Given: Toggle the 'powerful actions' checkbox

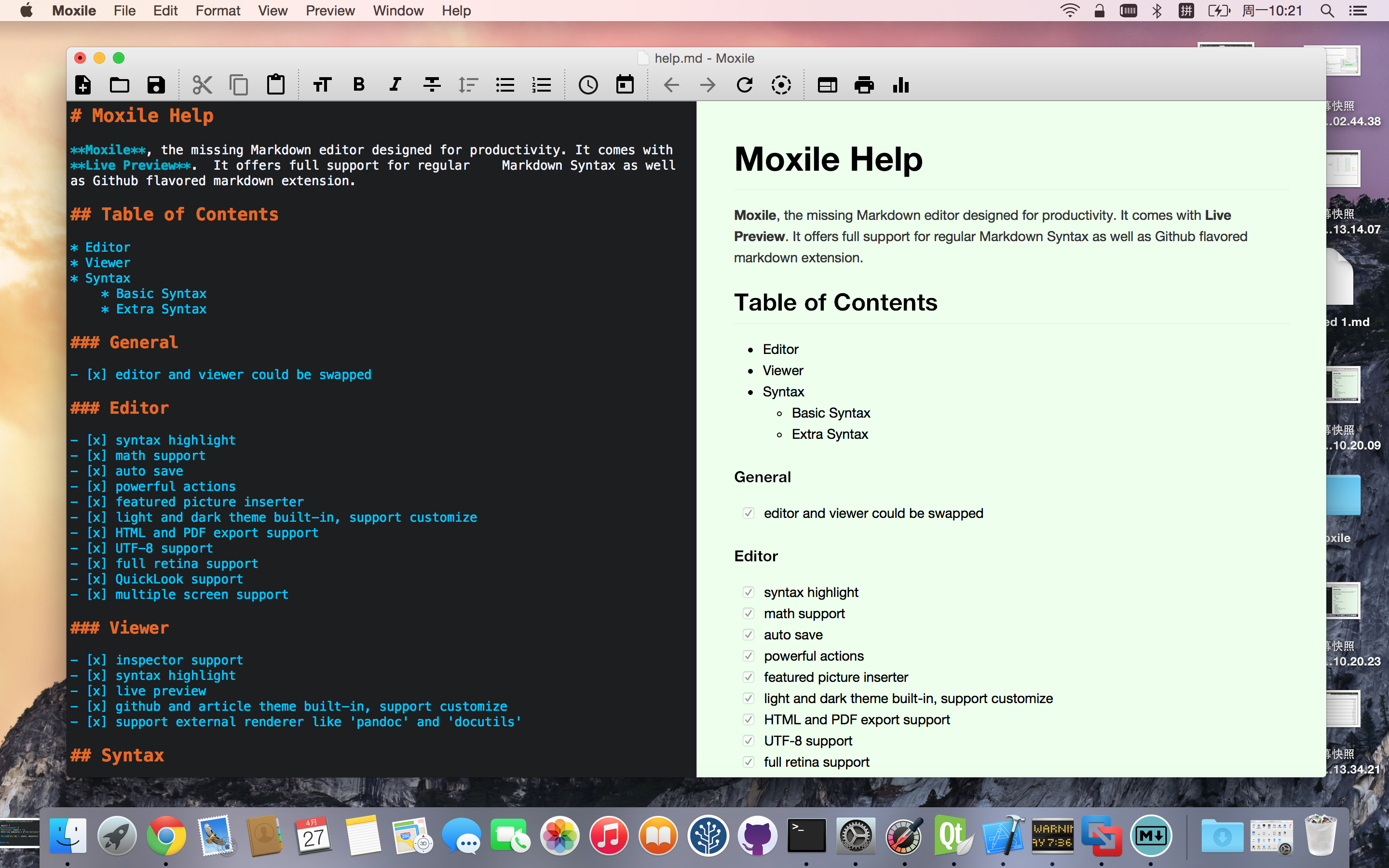Looking at the screenshot, I should point(749,656).
